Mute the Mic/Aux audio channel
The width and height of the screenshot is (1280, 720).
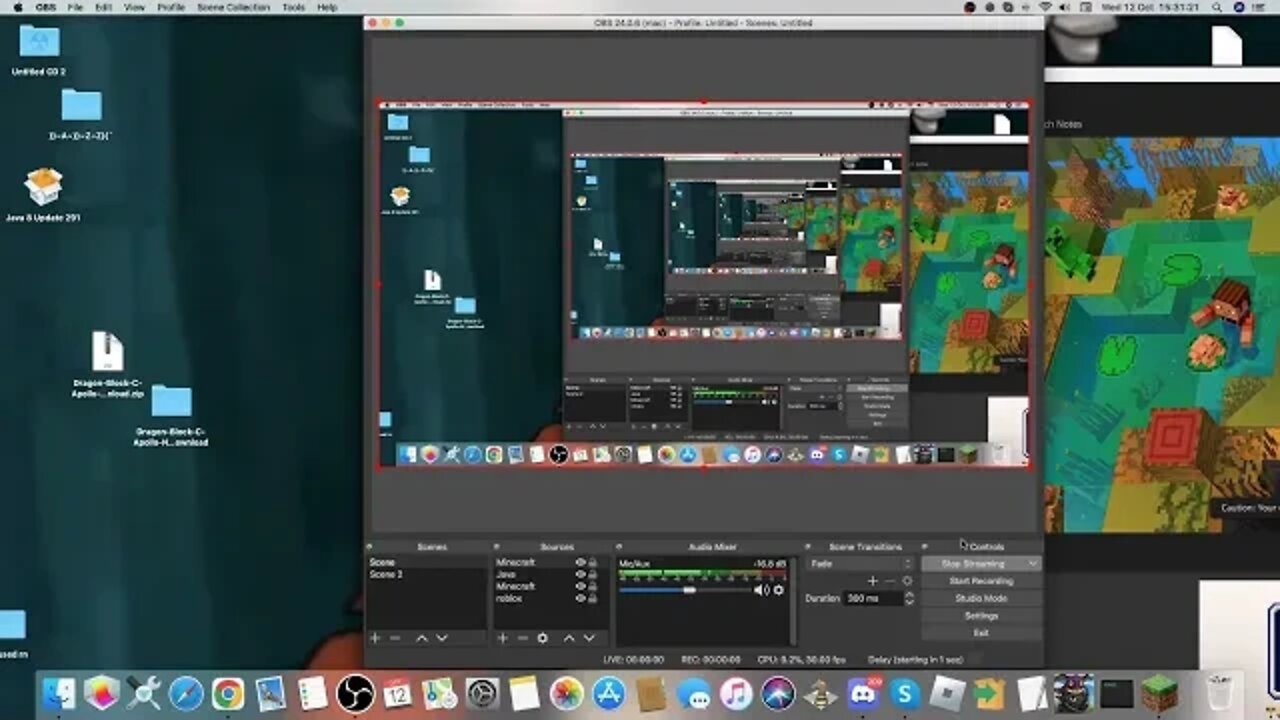click(x=761, y=590)
